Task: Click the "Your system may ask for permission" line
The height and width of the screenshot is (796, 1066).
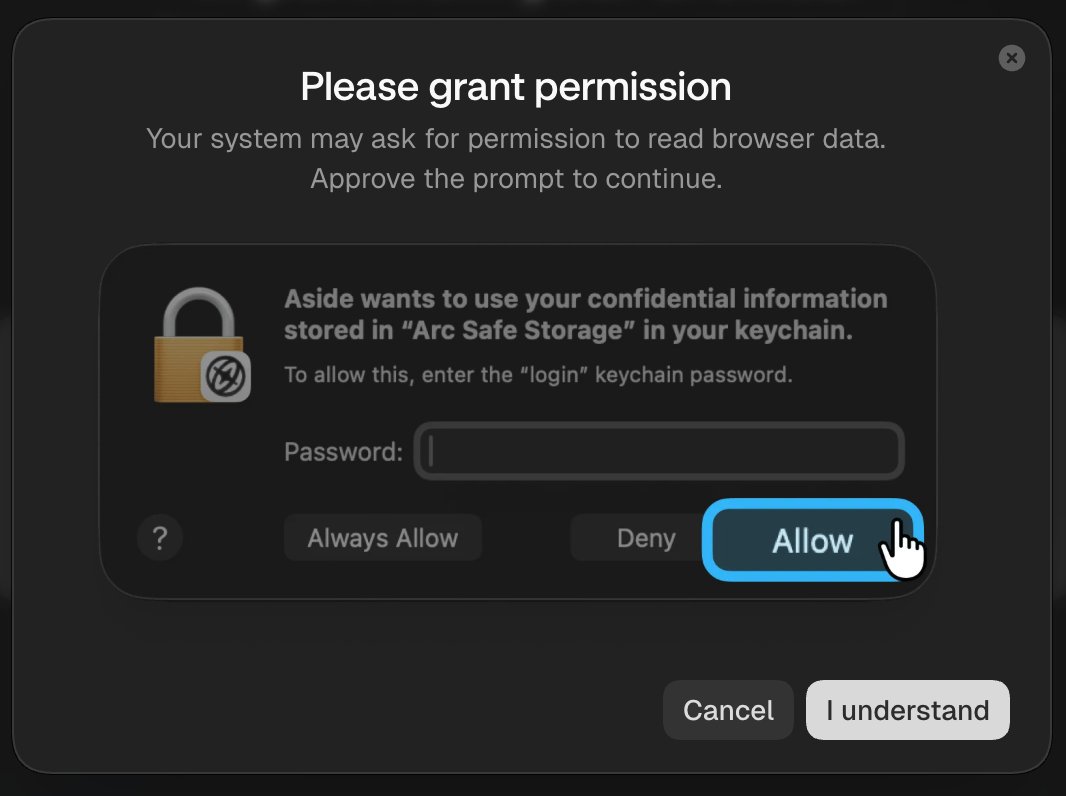Action: pos(516,139)
